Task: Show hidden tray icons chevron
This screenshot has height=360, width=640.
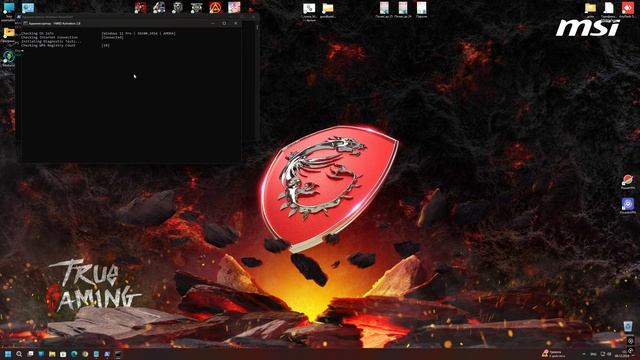Action: tap(584, 354)
